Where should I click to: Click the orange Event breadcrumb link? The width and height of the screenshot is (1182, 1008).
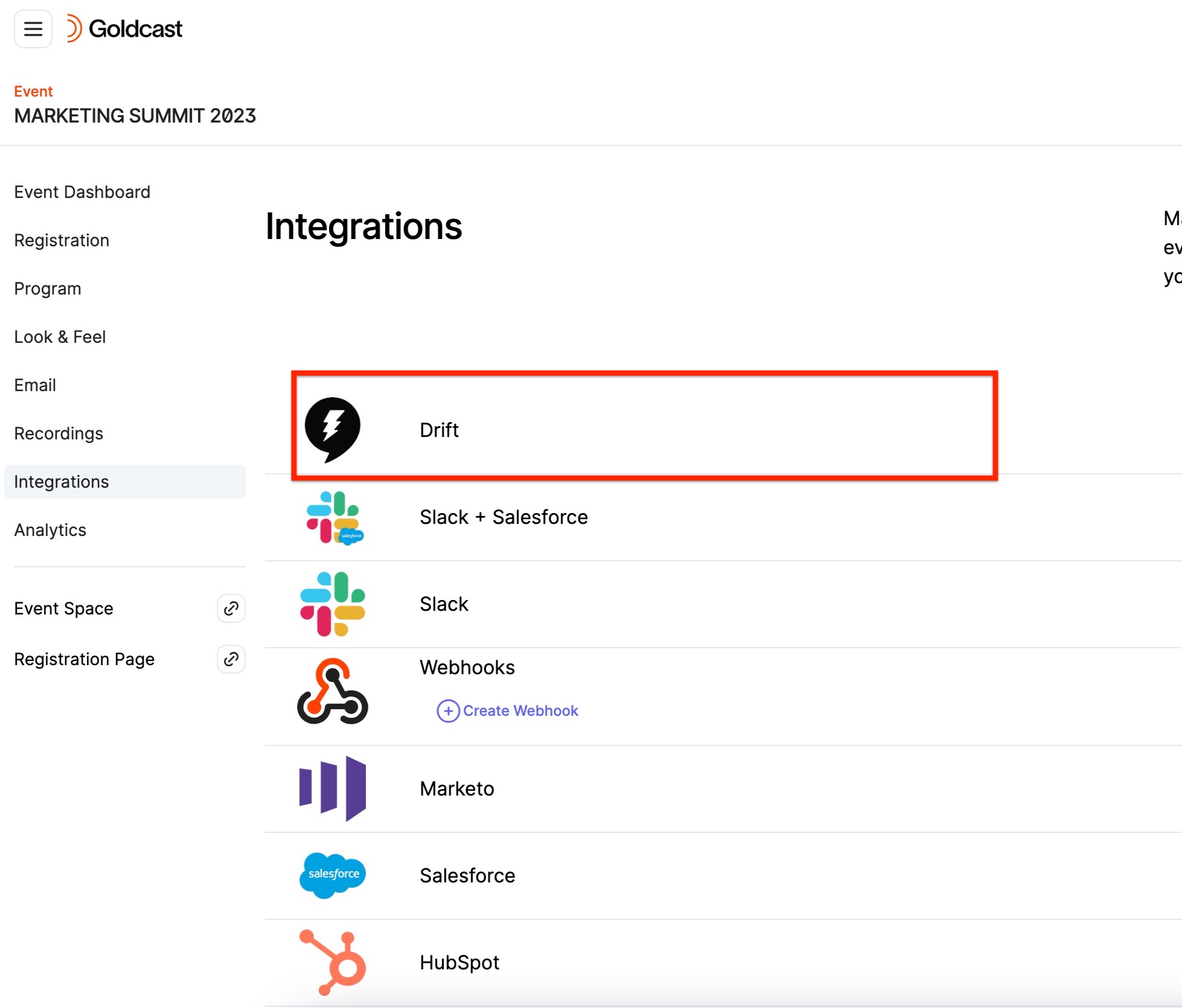pyautogui.click(x=33, y=91)
